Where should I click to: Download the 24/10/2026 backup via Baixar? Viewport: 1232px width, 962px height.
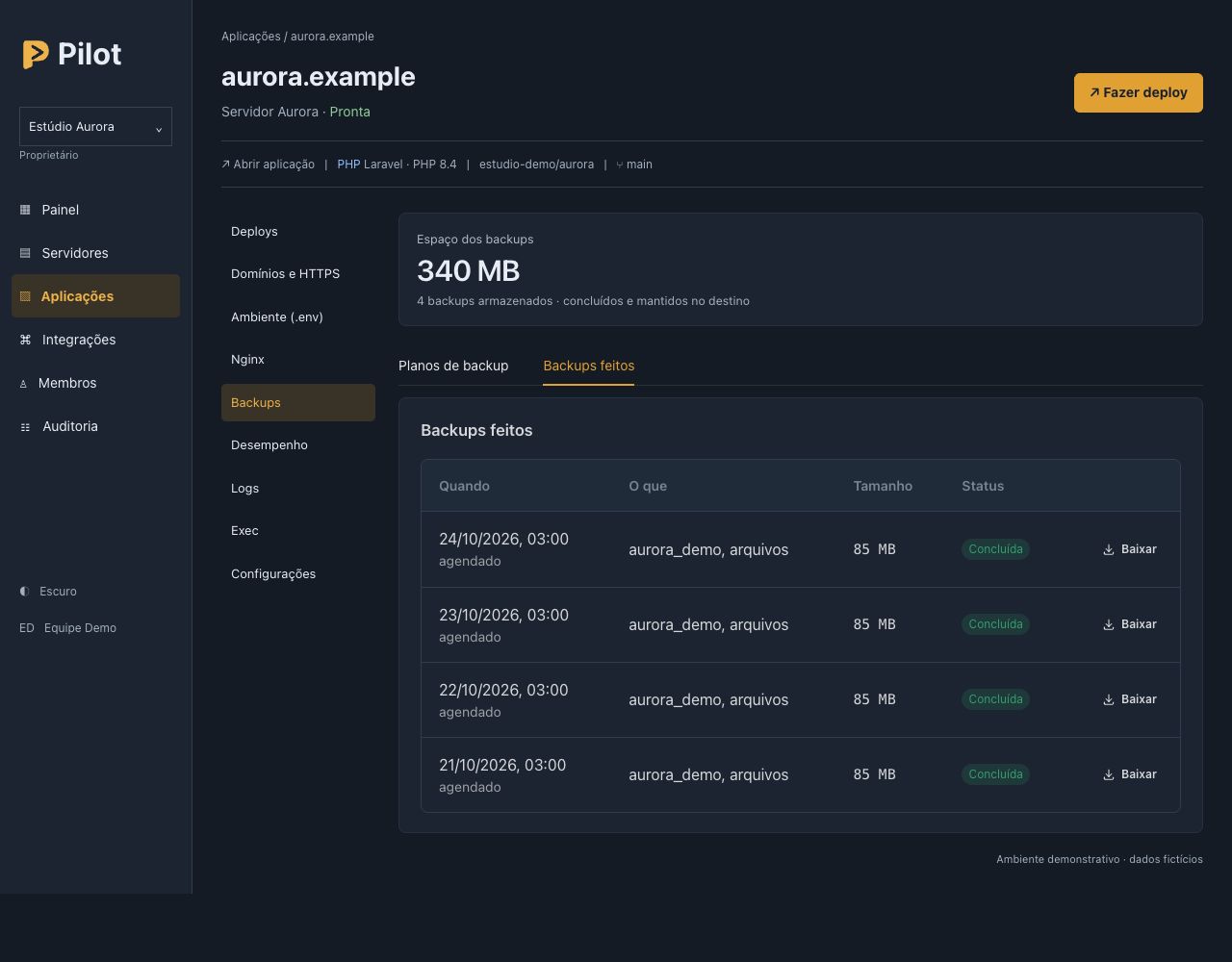click(x=1130, y=549)
